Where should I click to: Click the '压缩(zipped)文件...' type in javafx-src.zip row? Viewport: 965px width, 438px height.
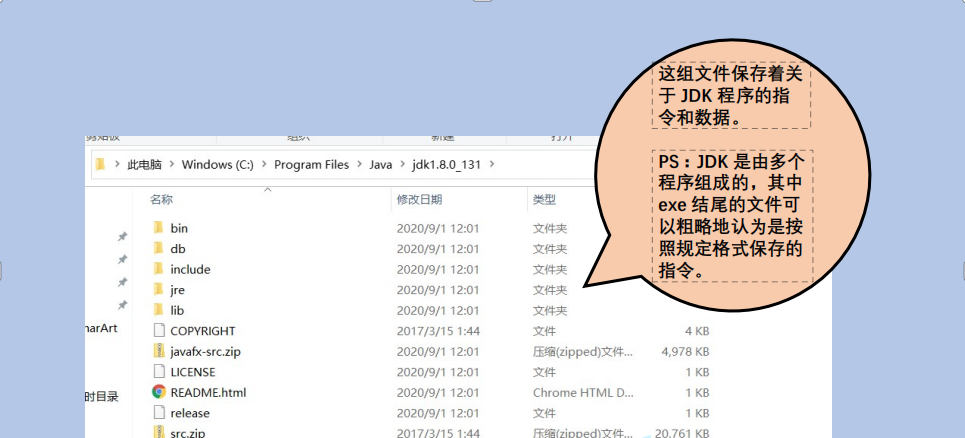[x=582, y=352]
